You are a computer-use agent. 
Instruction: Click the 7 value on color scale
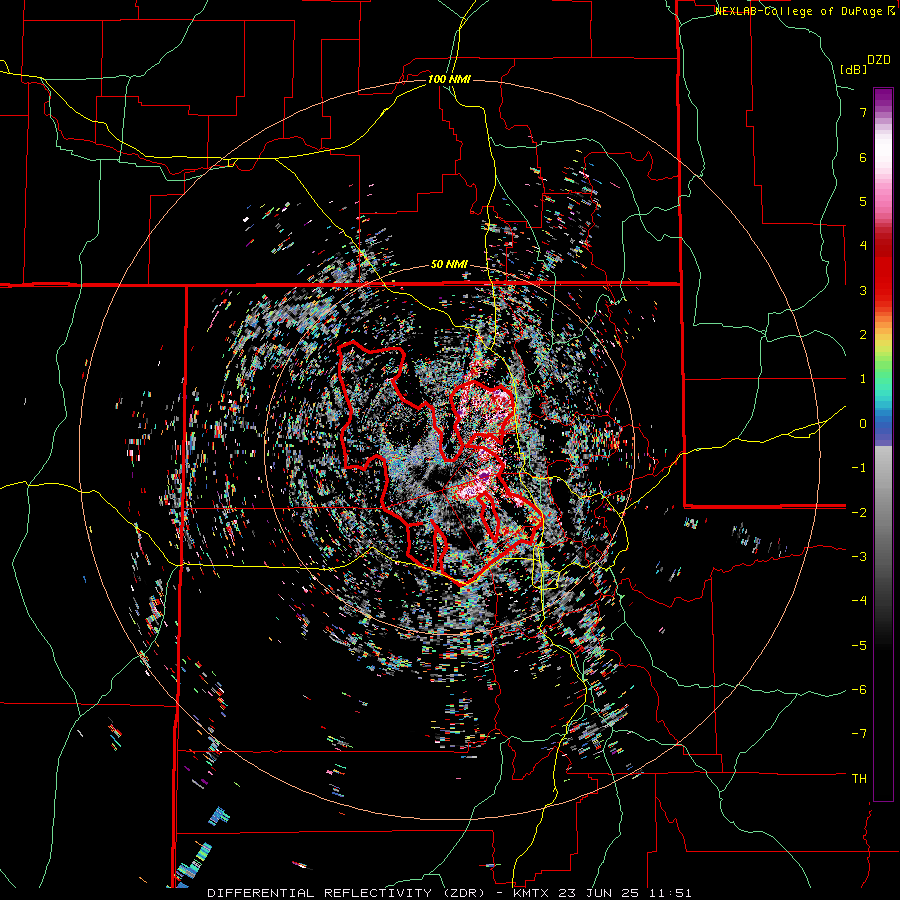863,112
